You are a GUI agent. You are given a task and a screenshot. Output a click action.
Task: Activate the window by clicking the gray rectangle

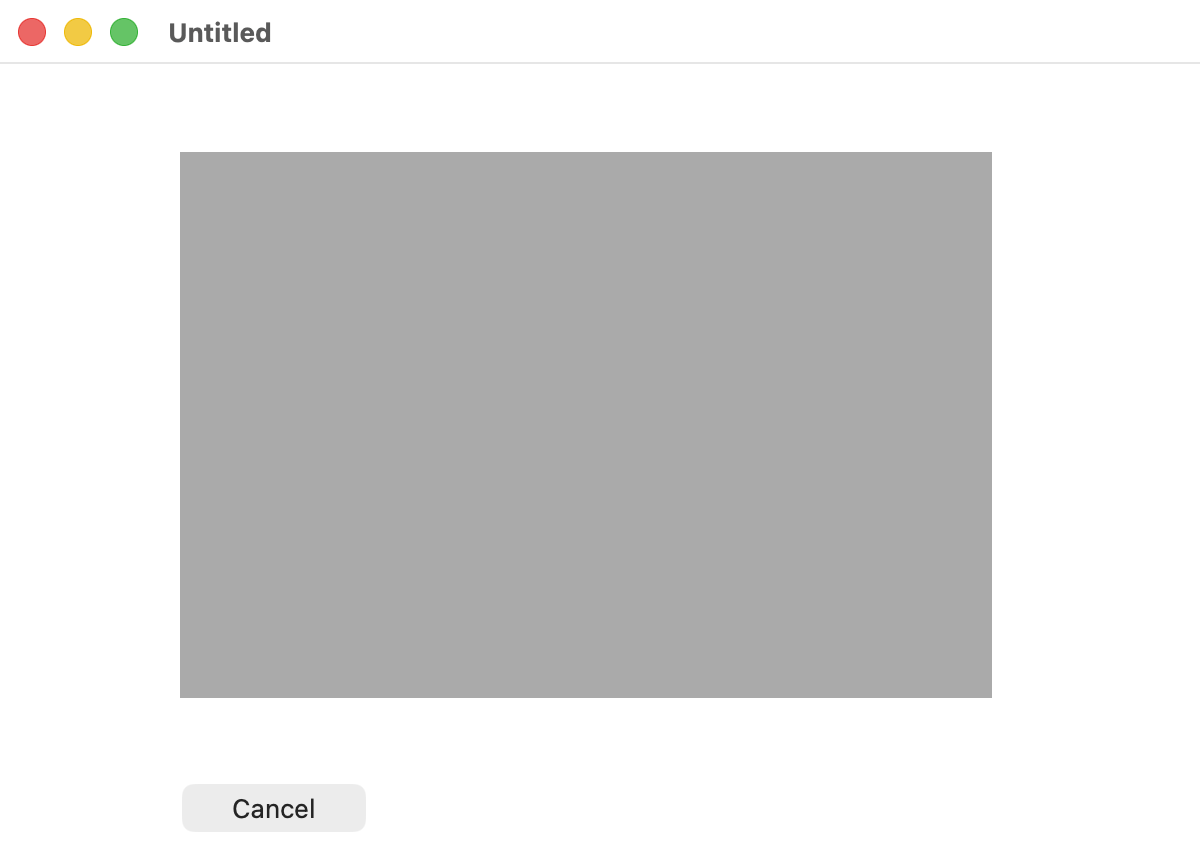586,425
